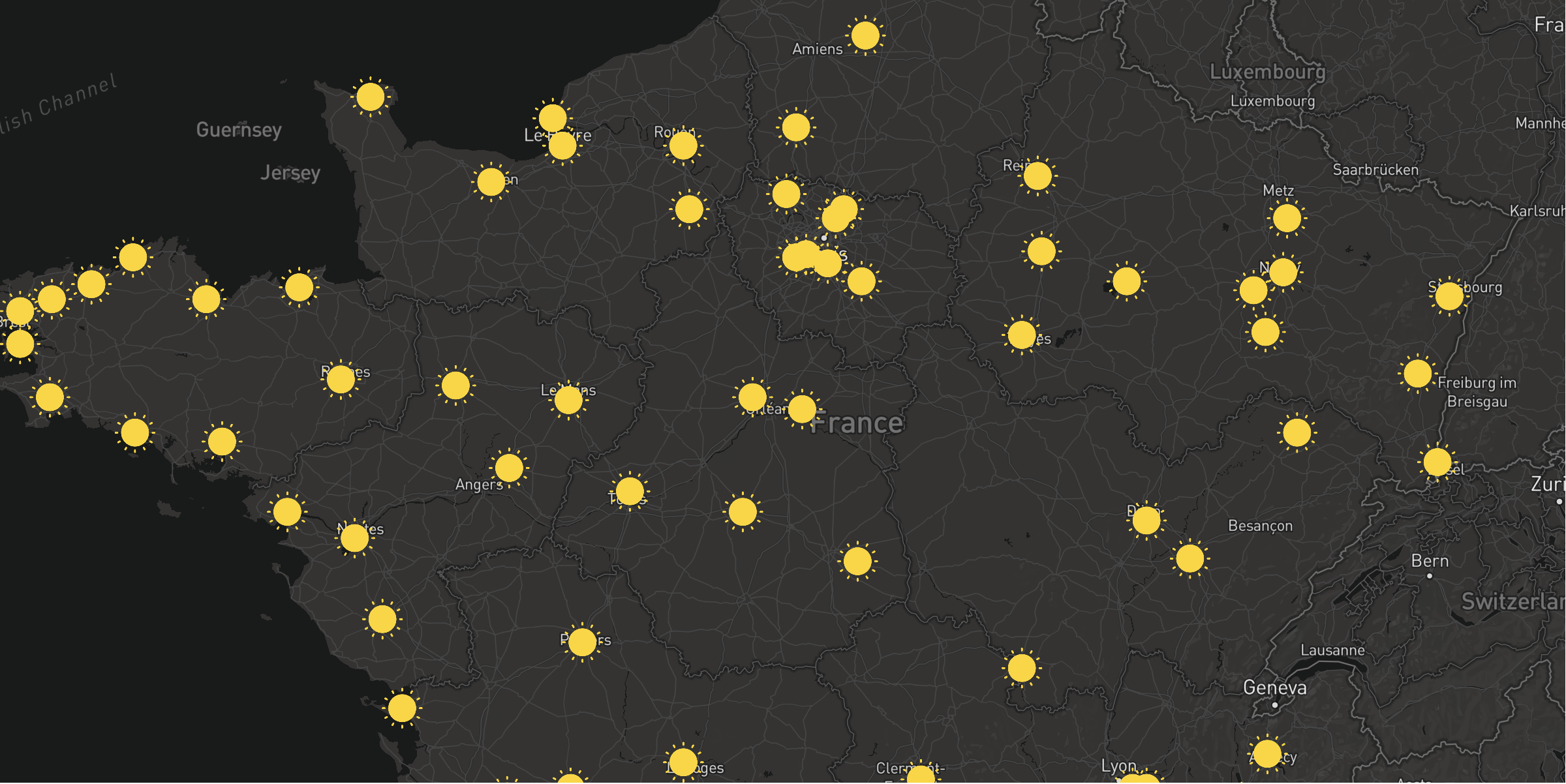Click the sun icon on Tours

click(629, 491)
